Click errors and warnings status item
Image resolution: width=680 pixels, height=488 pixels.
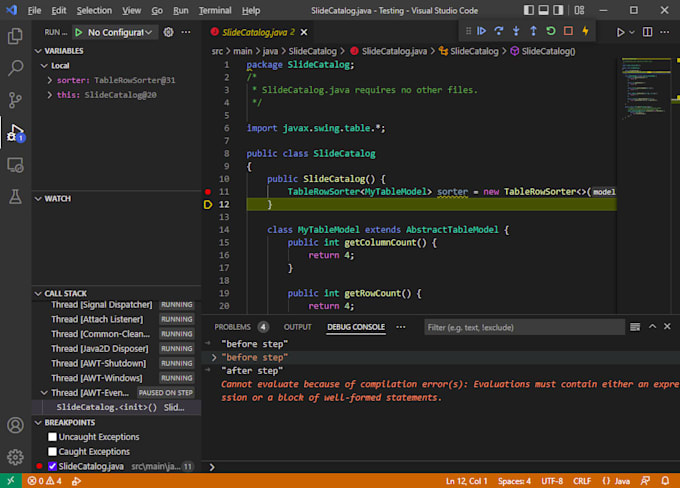(x=44, y=481)
